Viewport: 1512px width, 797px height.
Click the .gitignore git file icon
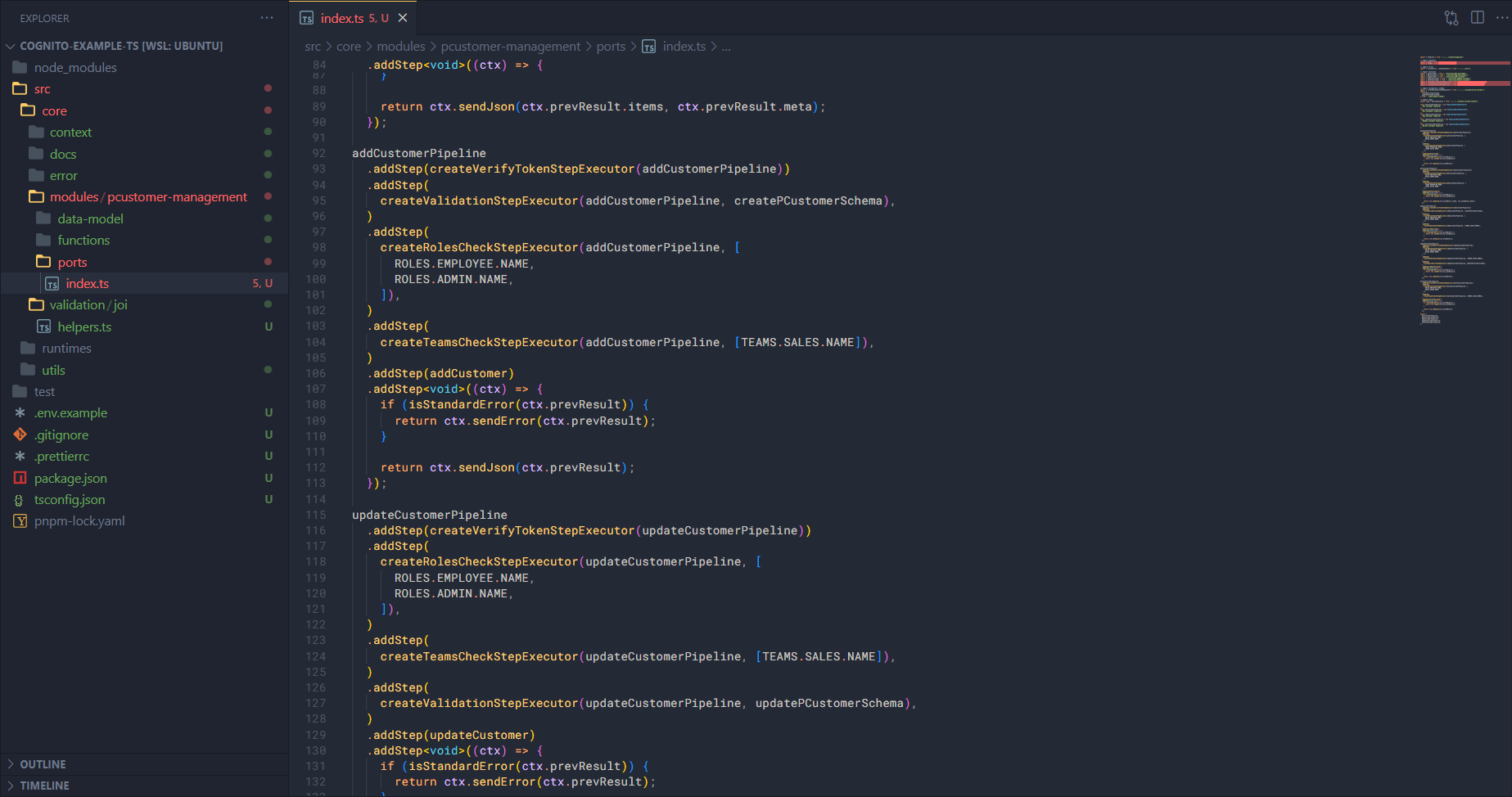[20, 435]
